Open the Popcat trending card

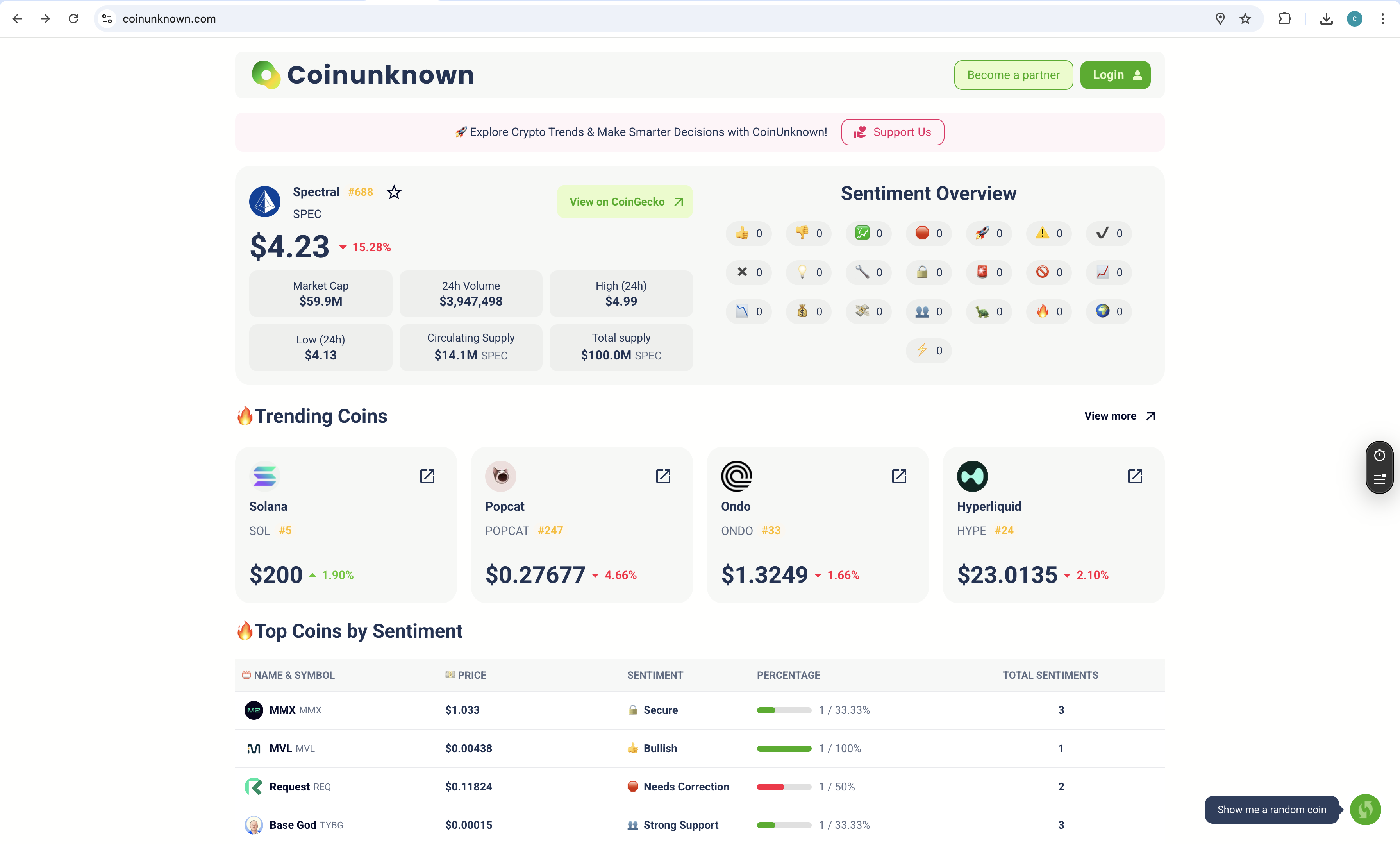pos(582,525)
